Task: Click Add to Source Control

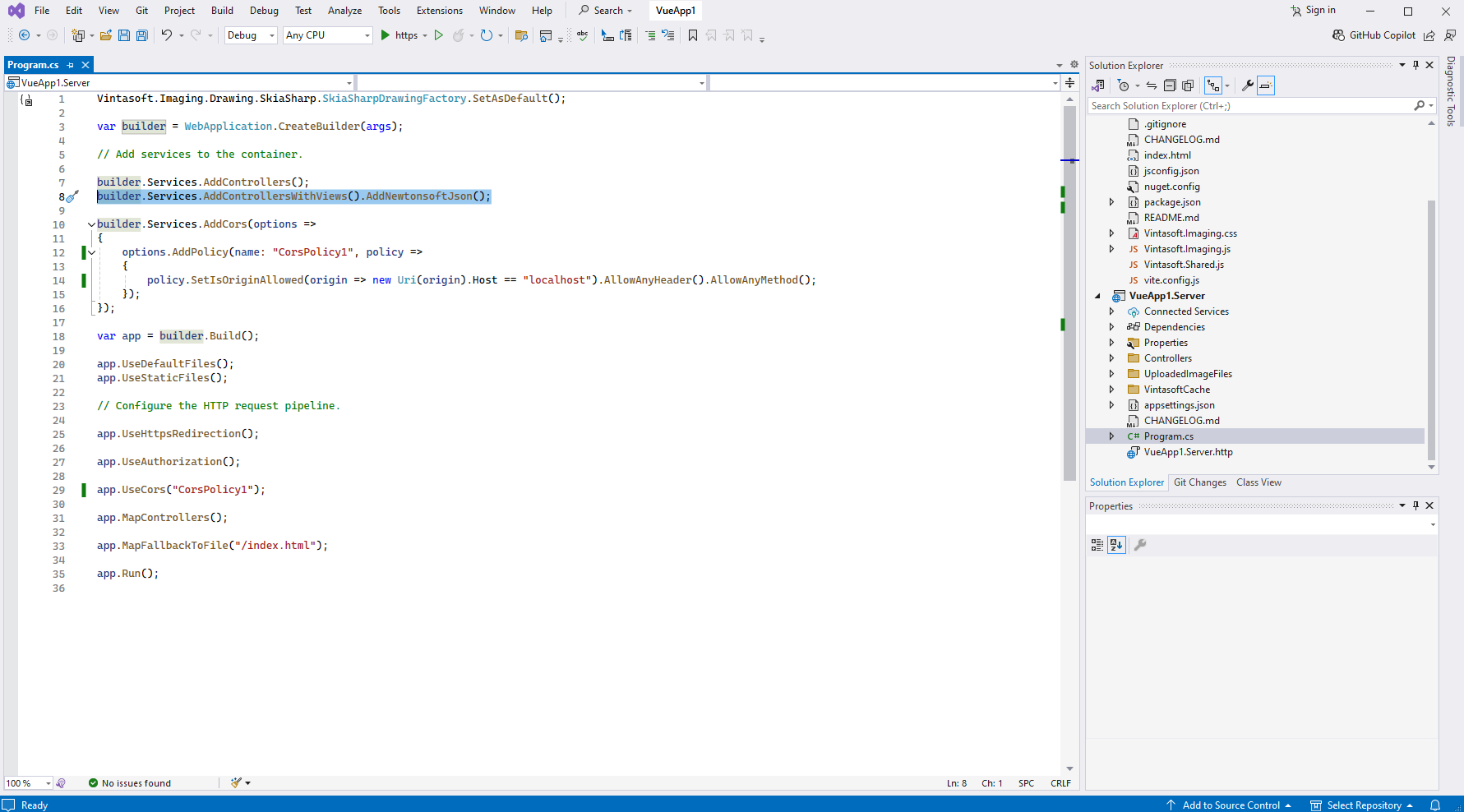Action: pos(1230,805)
